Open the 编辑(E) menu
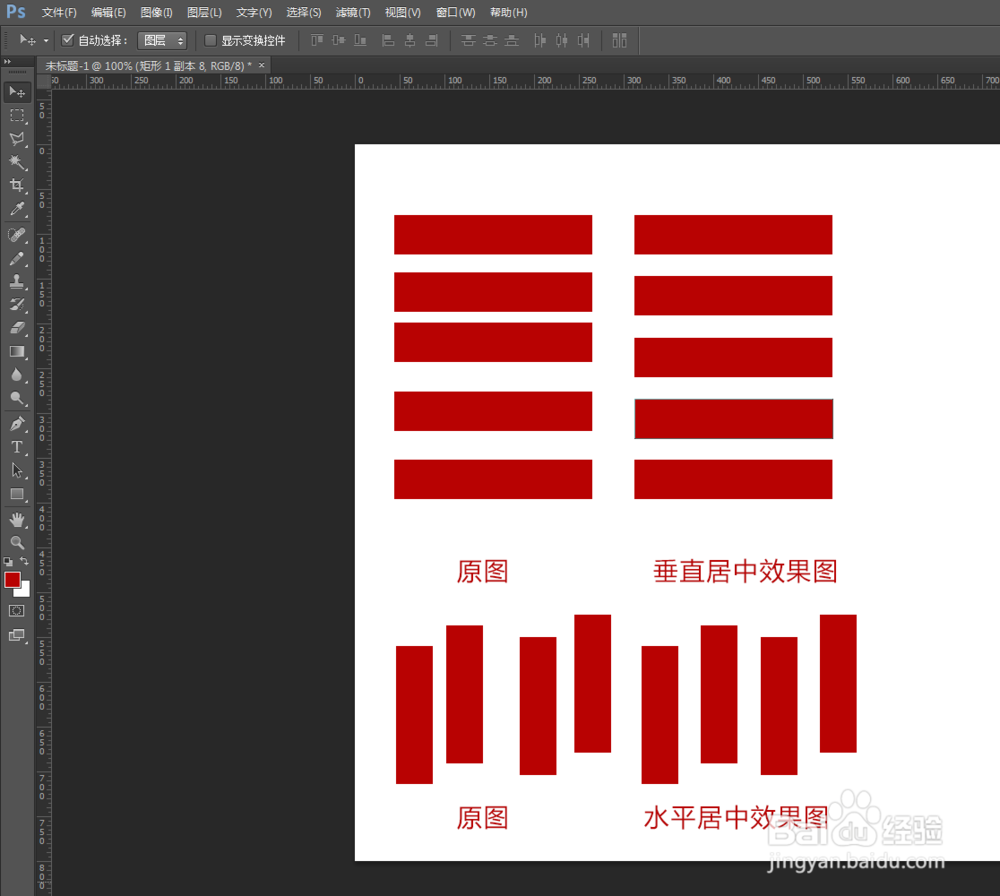Screen dimensions: 1000x896 pos(108,13)
